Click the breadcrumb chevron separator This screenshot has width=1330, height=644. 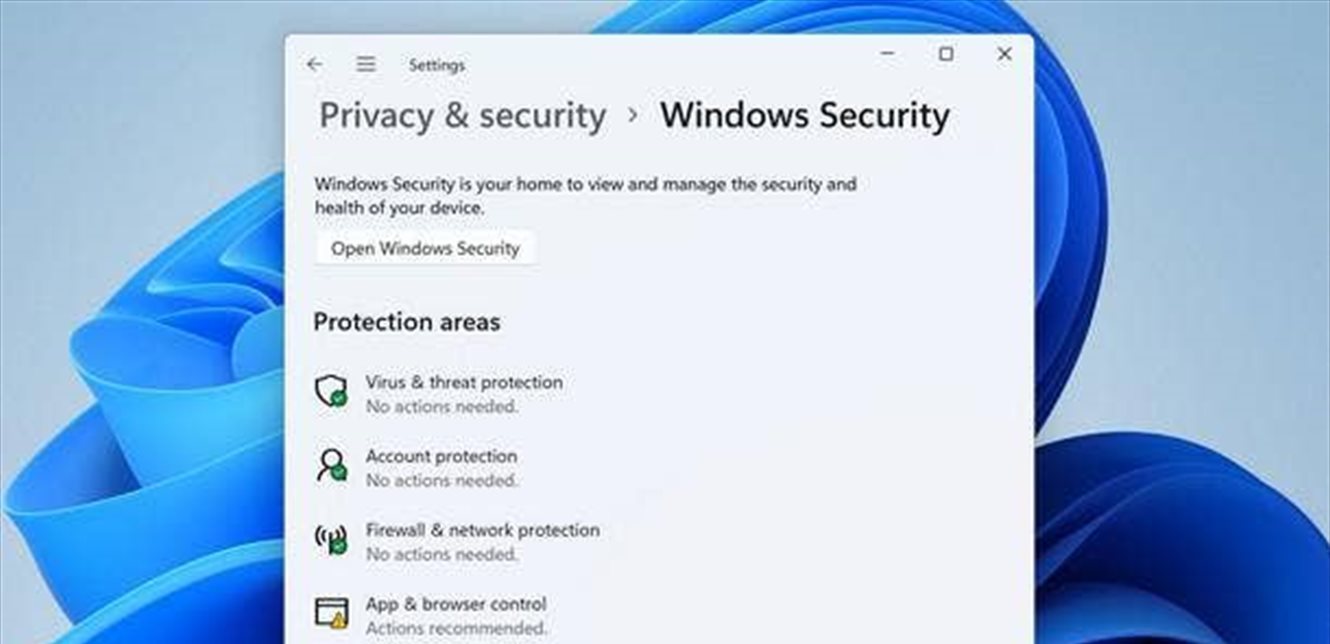pyautogui.click(x=632, y=116)
